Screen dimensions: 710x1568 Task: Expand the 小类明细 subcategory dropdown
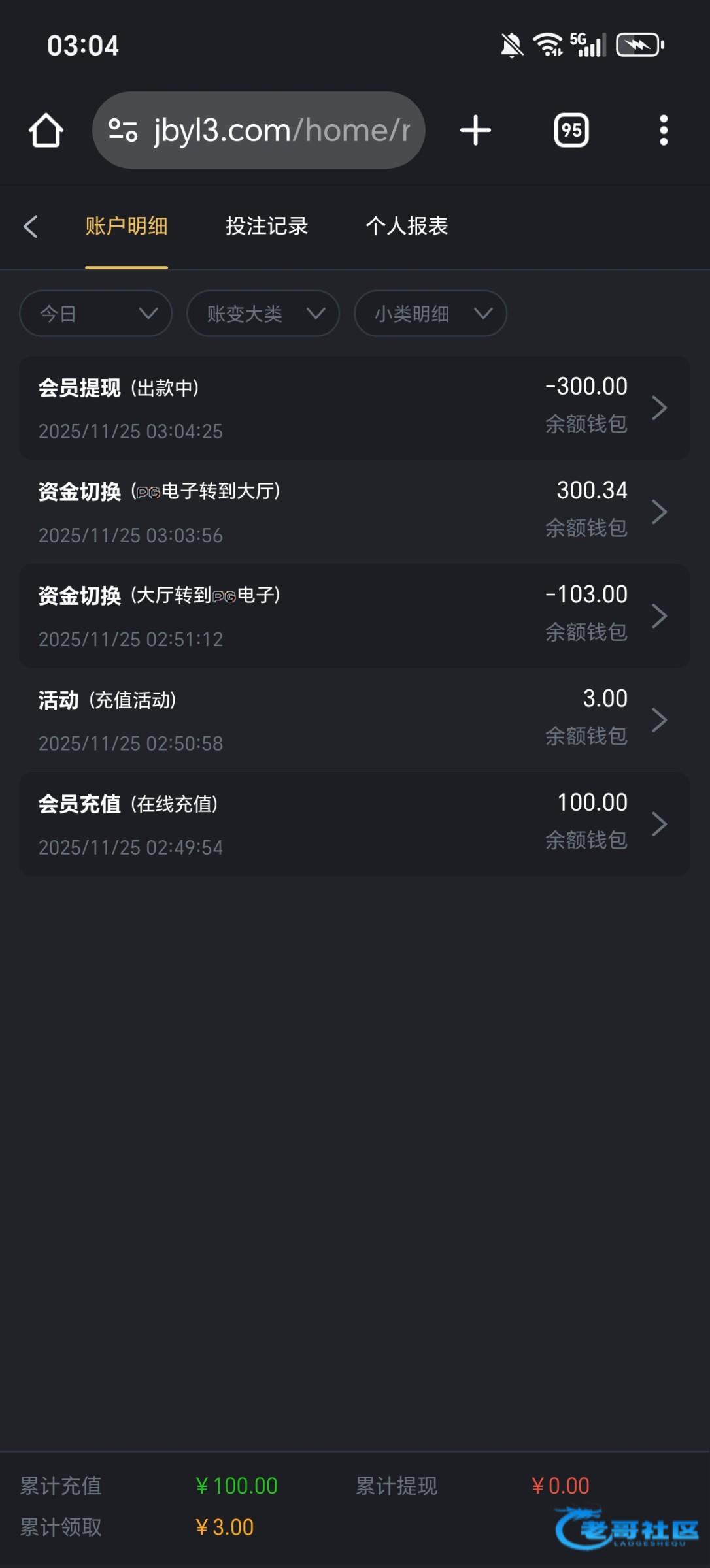[x=430, y=314]
